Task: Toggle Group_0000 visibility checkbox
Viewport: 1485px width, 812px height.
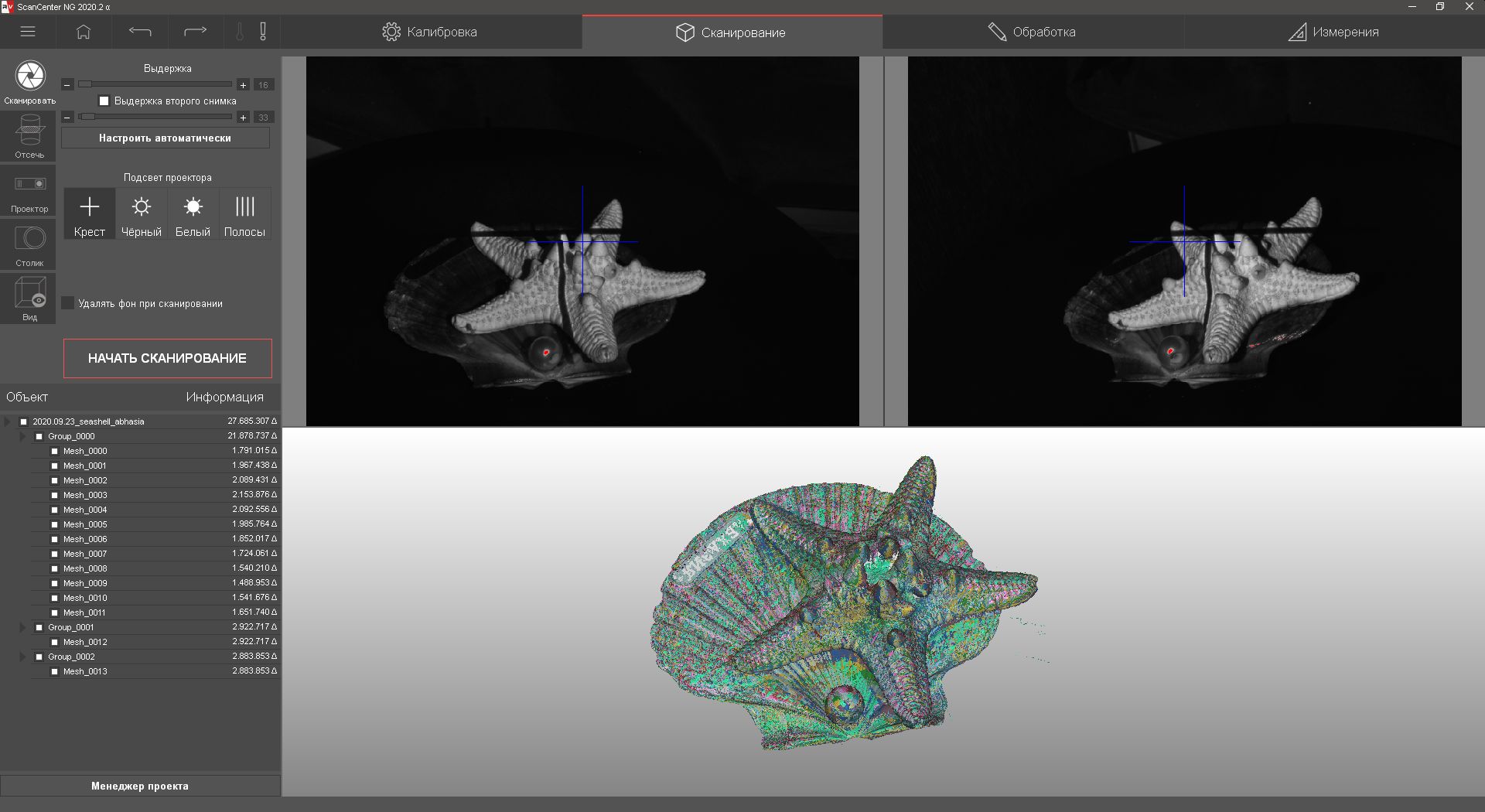Action: coord(39,436)
